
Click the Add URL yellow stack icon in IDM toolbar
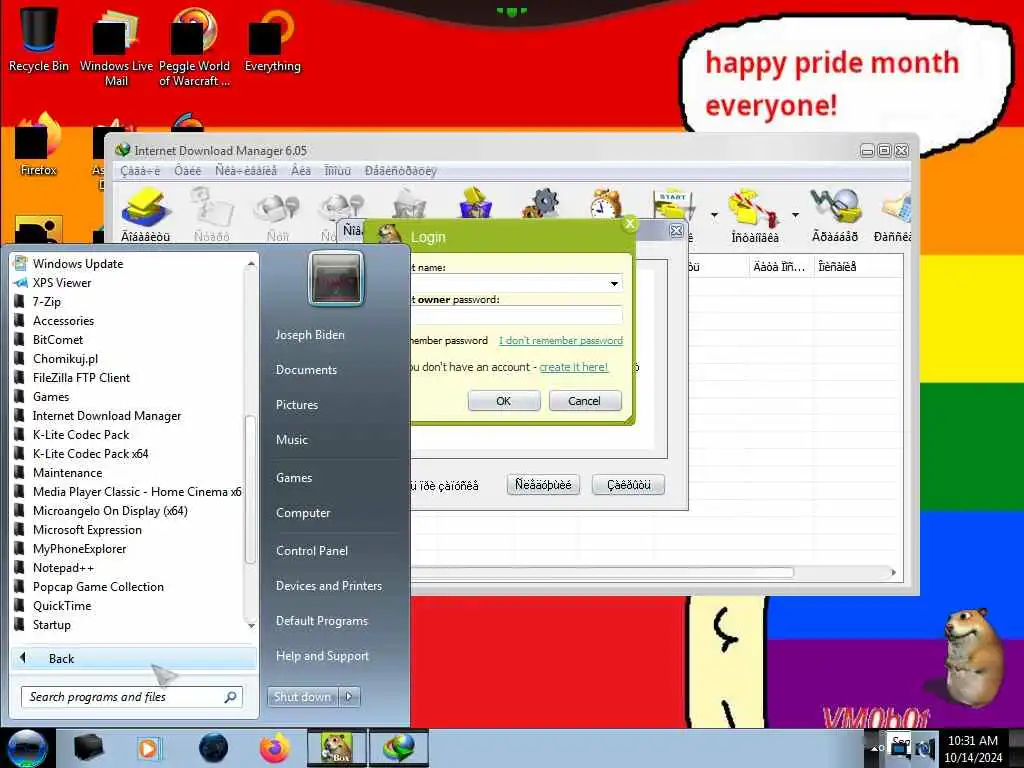[146, 208]
